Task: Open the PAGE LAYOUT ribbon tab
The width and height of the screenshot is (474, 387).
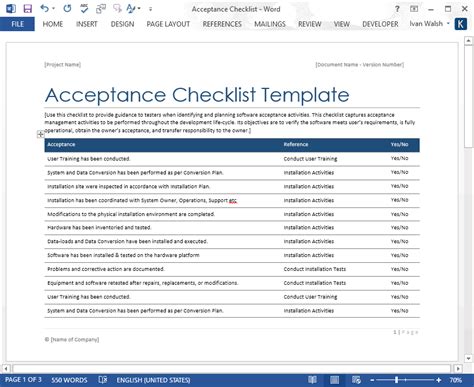Action: click(x=168, y=24)
